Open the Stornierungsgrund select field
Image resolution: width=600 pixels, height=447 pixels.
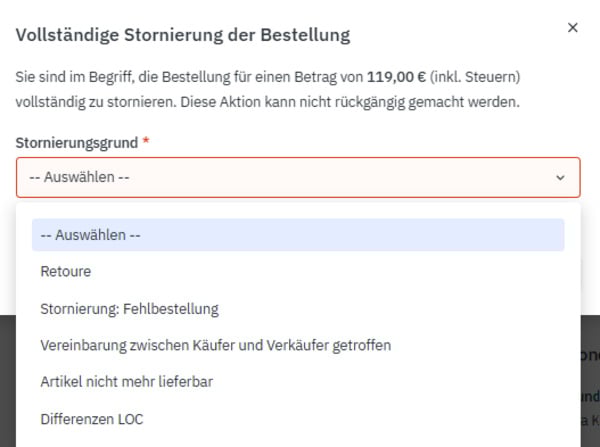298,177
